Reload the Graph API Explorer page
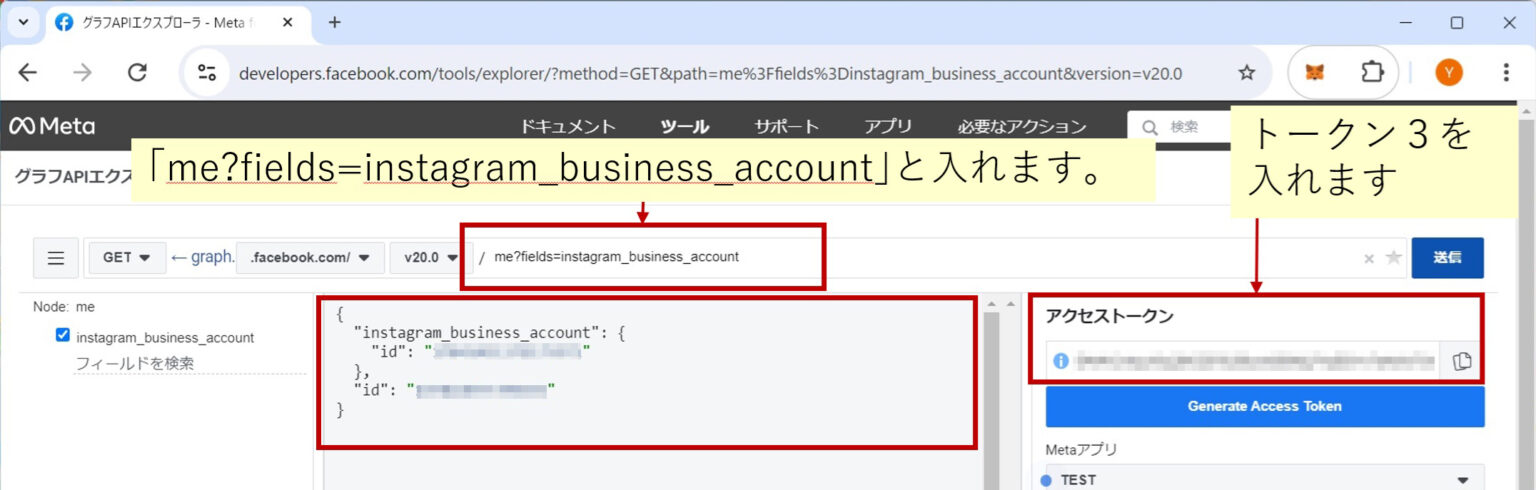 [138, 73]
